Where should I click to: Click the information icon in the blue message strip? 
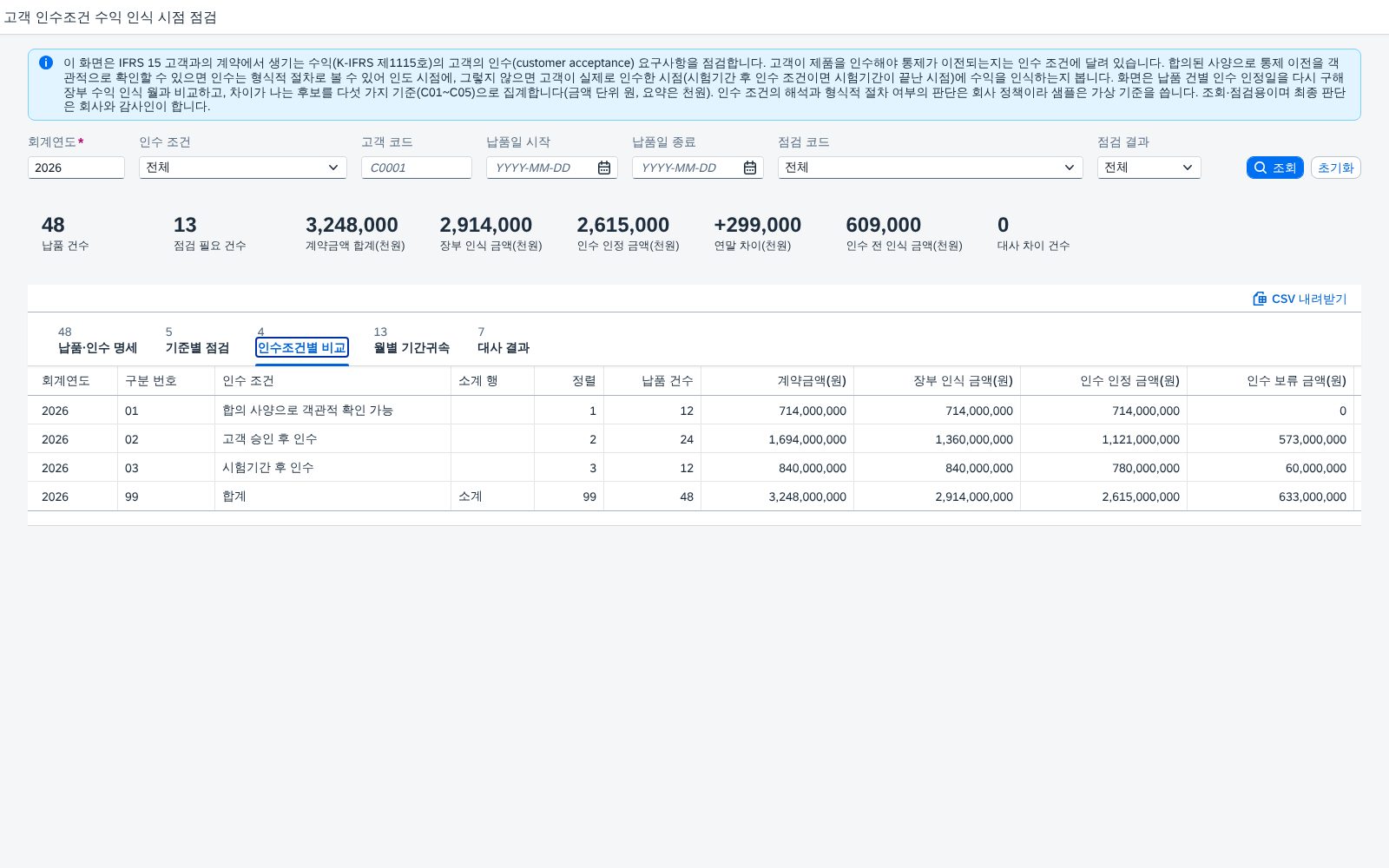tap(46, 62)
